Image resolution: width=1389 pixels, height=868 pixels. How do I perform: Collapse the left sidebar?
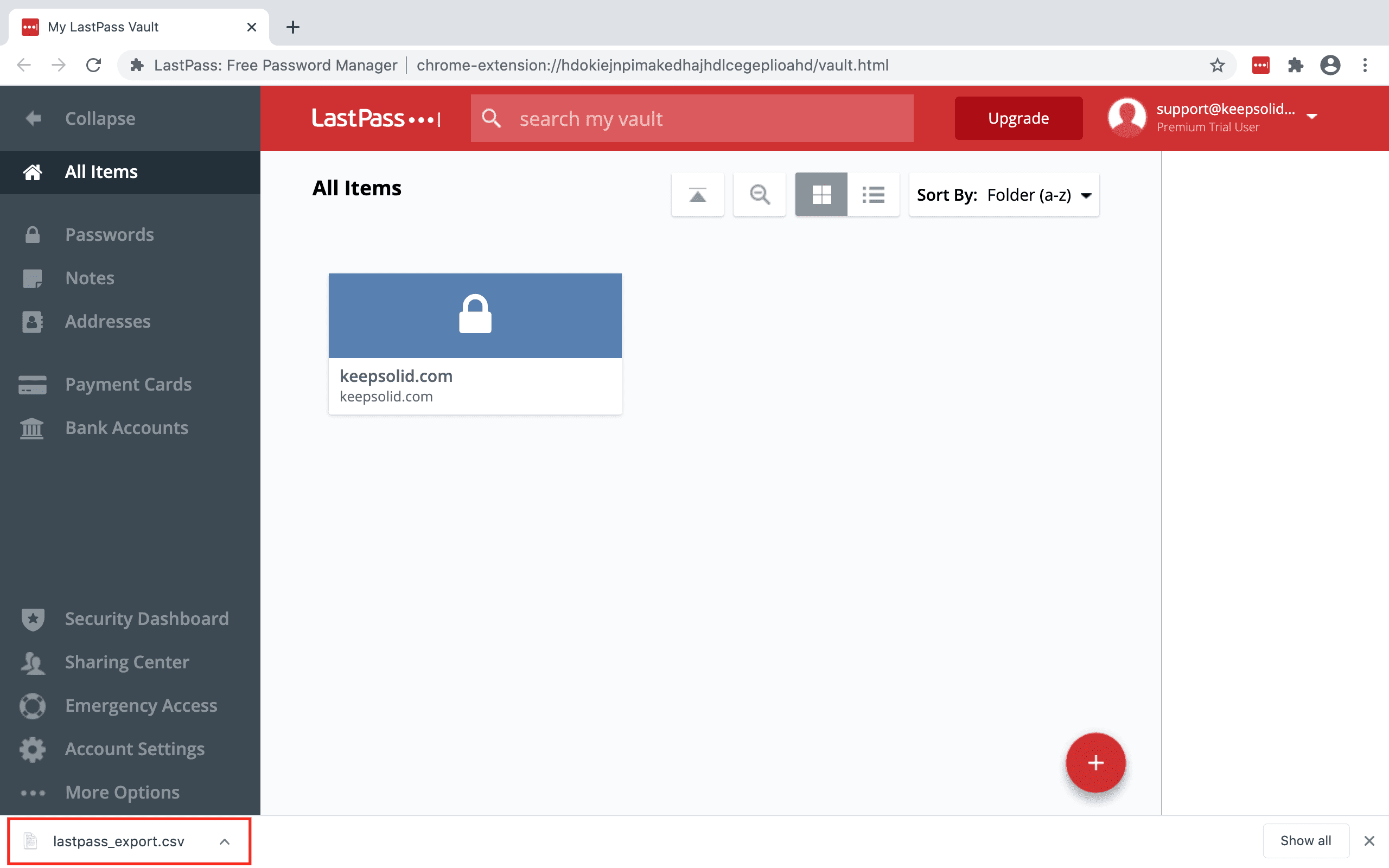[99, 118]
